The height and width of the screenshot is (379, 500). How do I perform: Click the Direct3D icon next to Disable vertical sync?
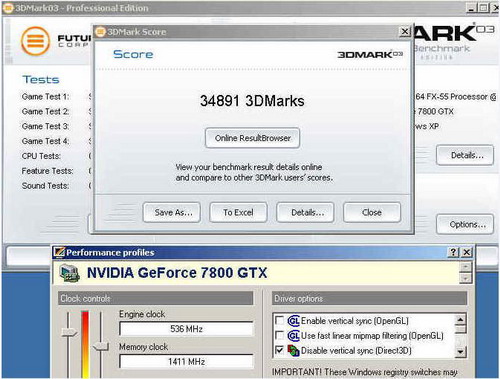point(294,350)
